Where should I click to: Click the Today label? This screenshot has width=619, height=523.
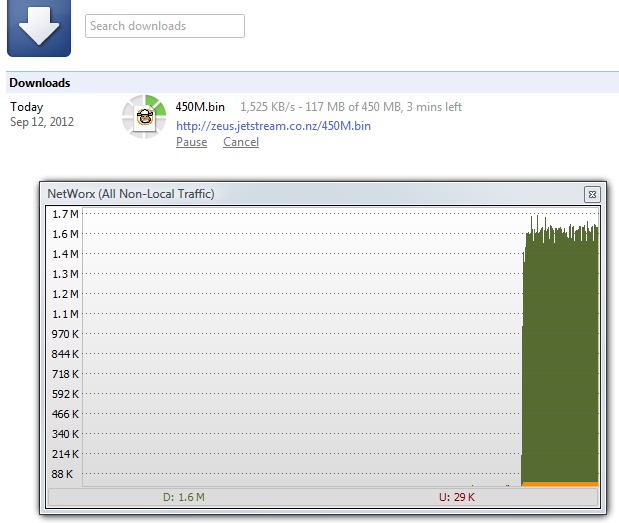coord(26,107)
